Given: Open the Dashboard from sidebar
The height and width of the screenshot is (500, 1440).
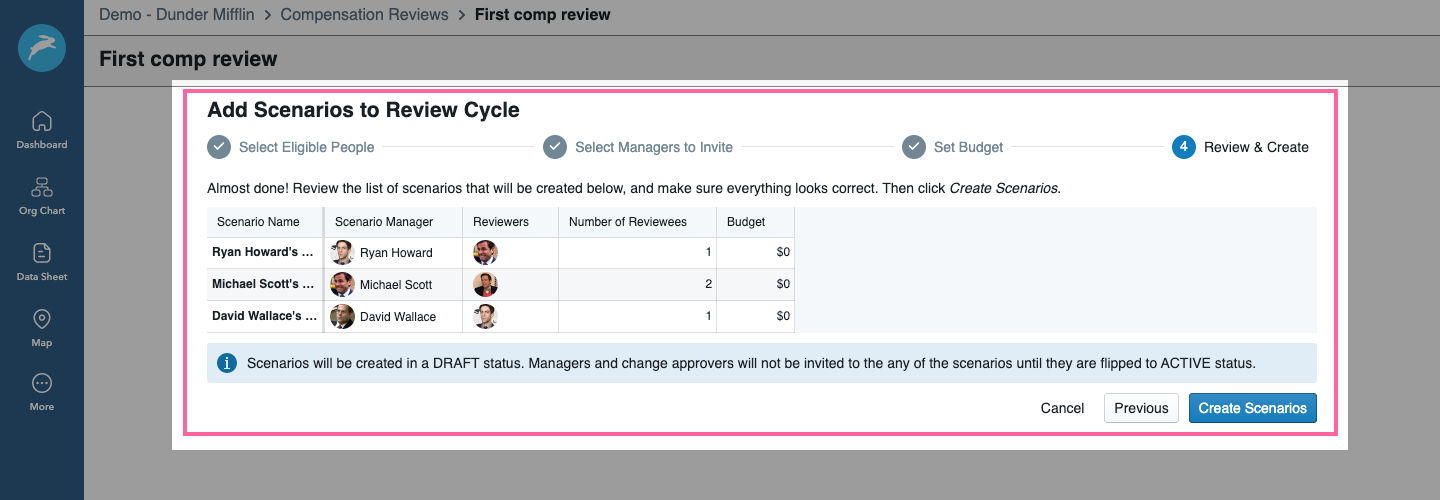Looking at the screenshot, I should pos(42,130).
